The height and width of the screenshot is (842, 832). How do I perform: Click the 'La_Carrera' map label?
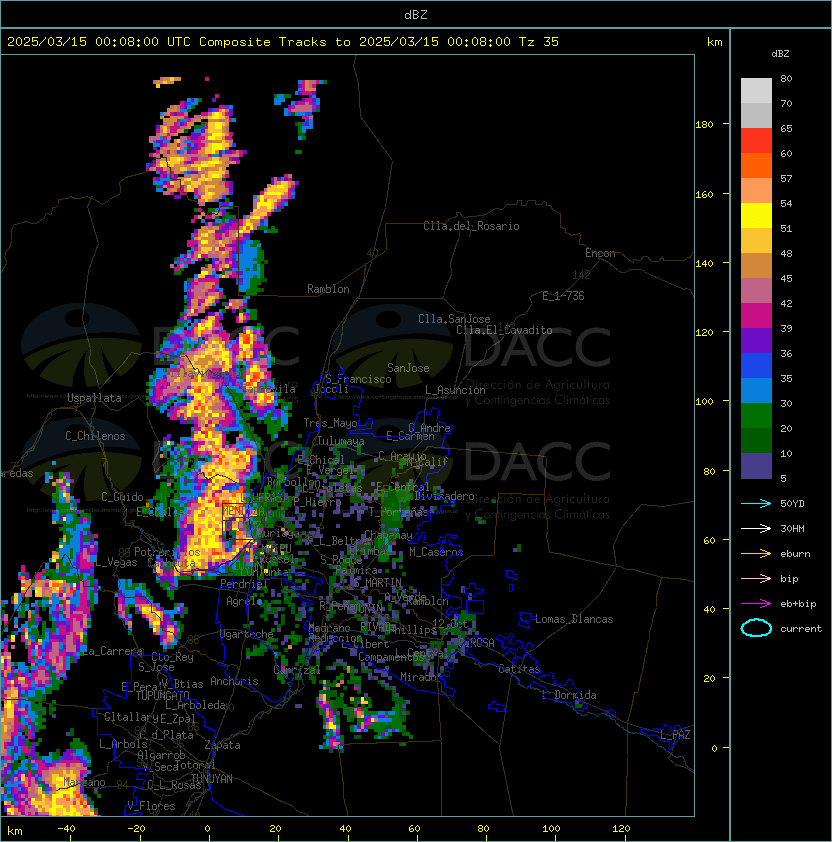tap(112, 651)
